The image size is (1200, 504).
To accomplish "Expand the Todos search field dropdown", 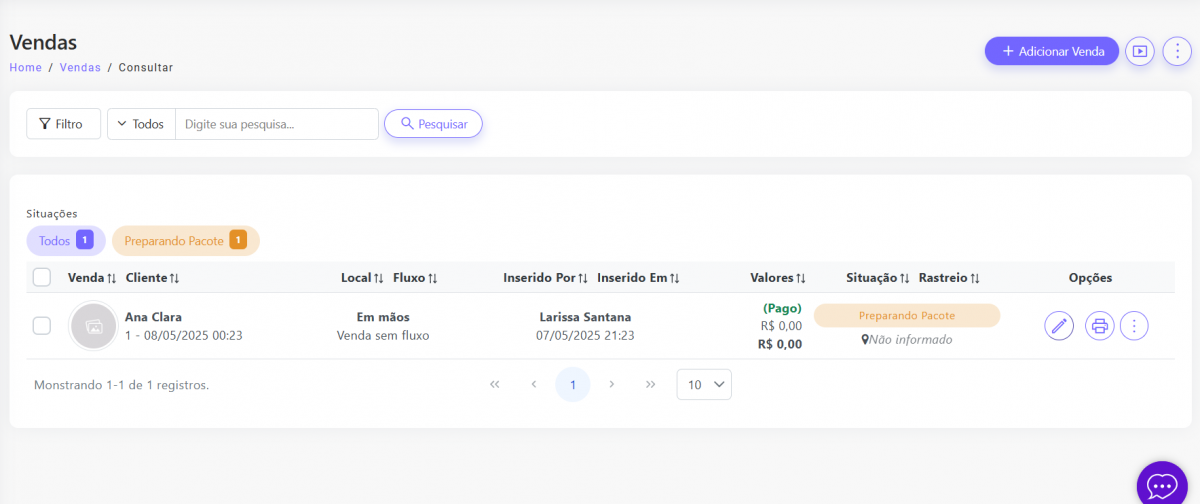I will point(141,124).
